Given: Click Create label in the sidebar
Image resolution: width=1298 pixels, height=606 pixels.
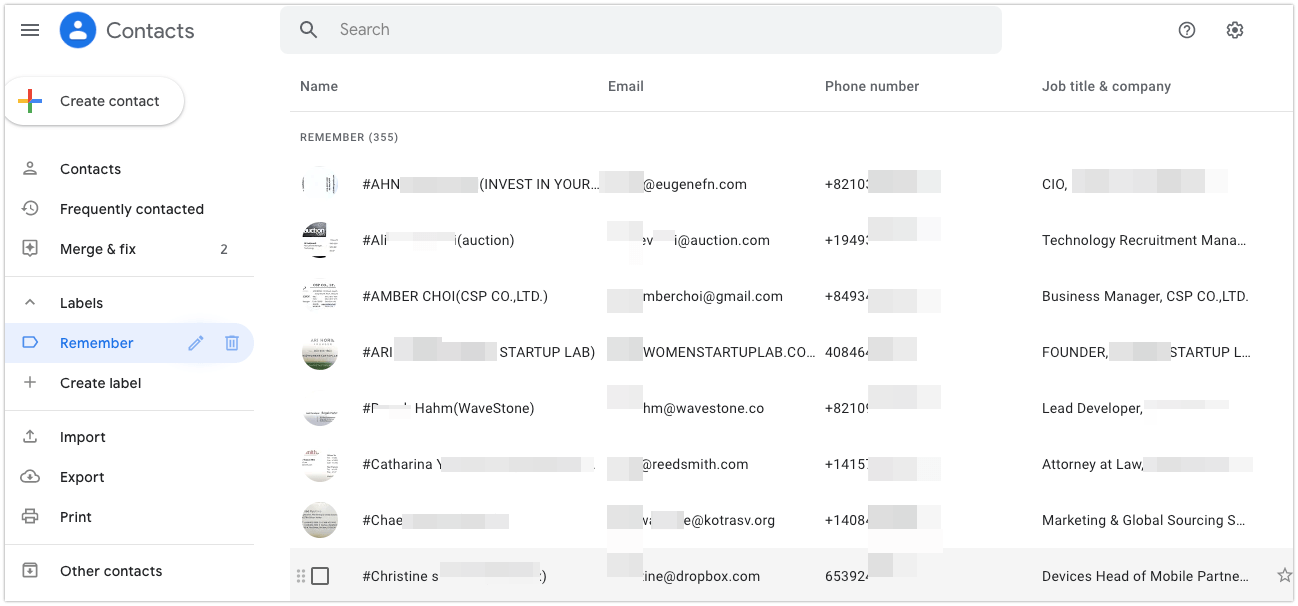Looking at the screenshot, I should (x=100, y=383).
